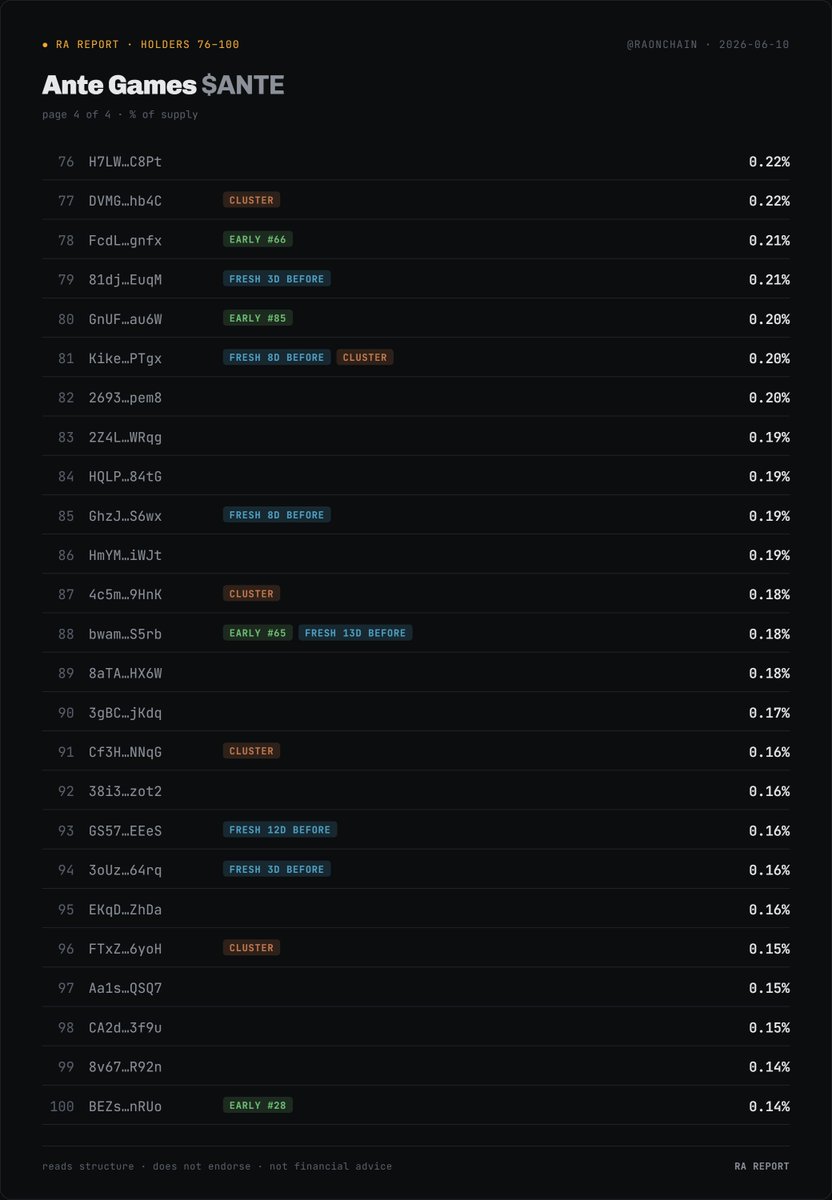Image resolution: width=832 pixels, height=1200 pixels.
Task: Click the CLUSTER tag on holder 77
Action: [x=251, y=200]
